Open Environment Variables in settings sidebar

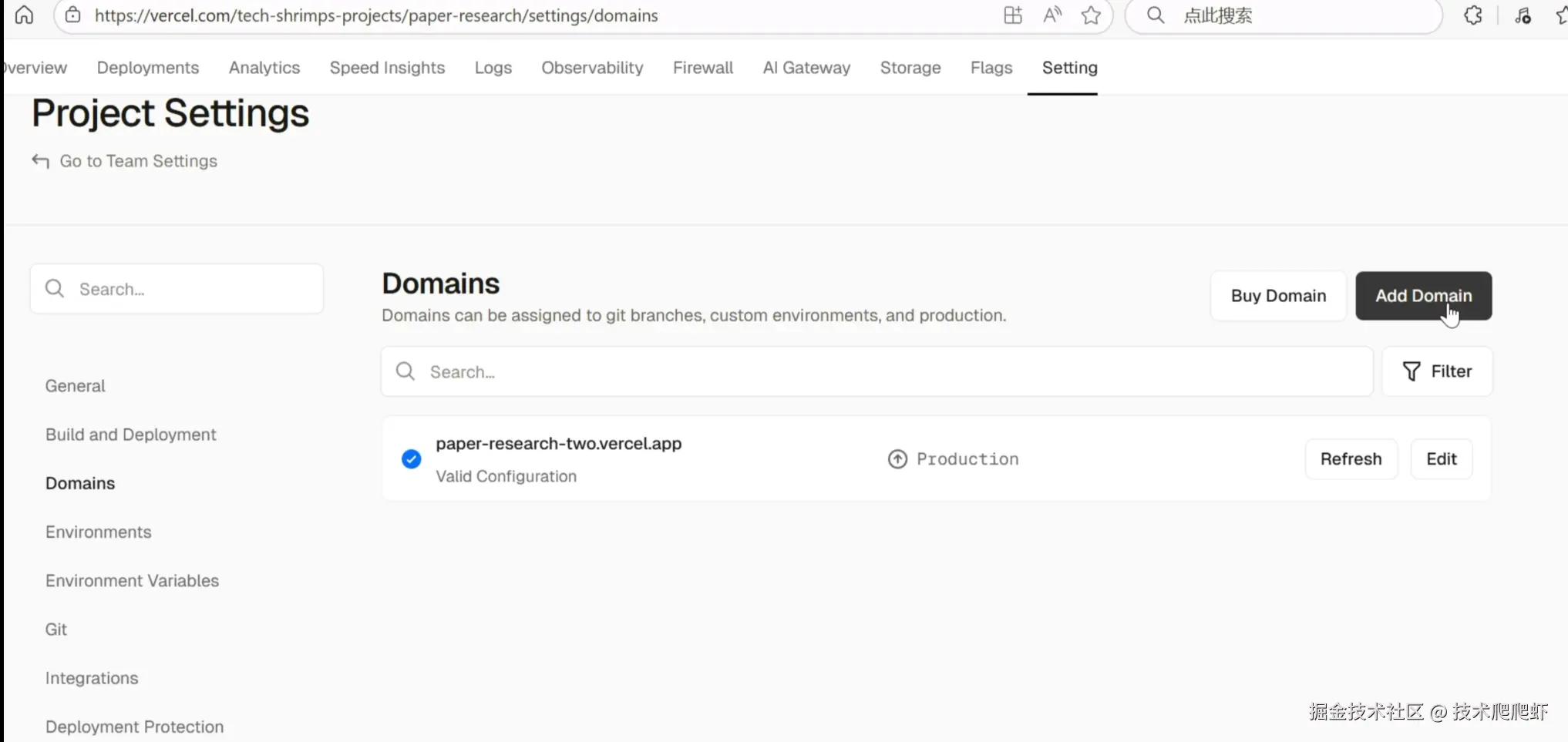tap(132, 581)
